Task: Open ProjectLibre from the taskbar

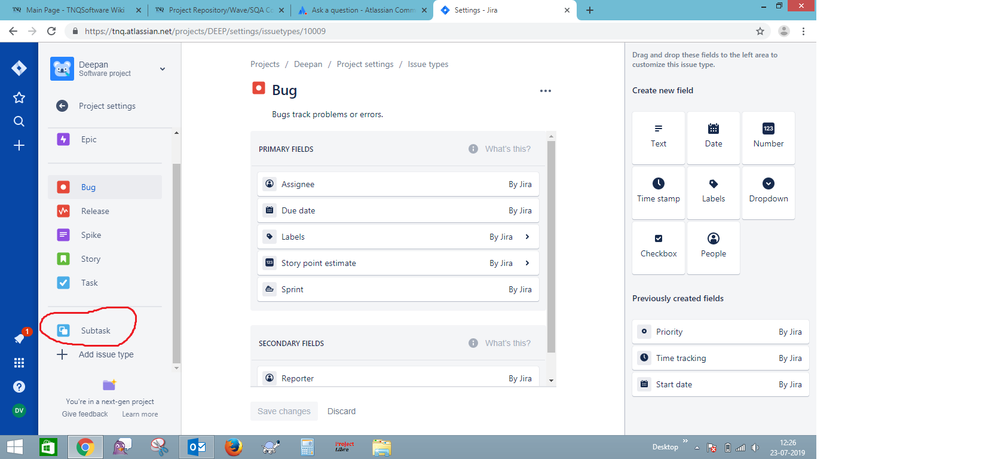Action: tap(344, 448)
